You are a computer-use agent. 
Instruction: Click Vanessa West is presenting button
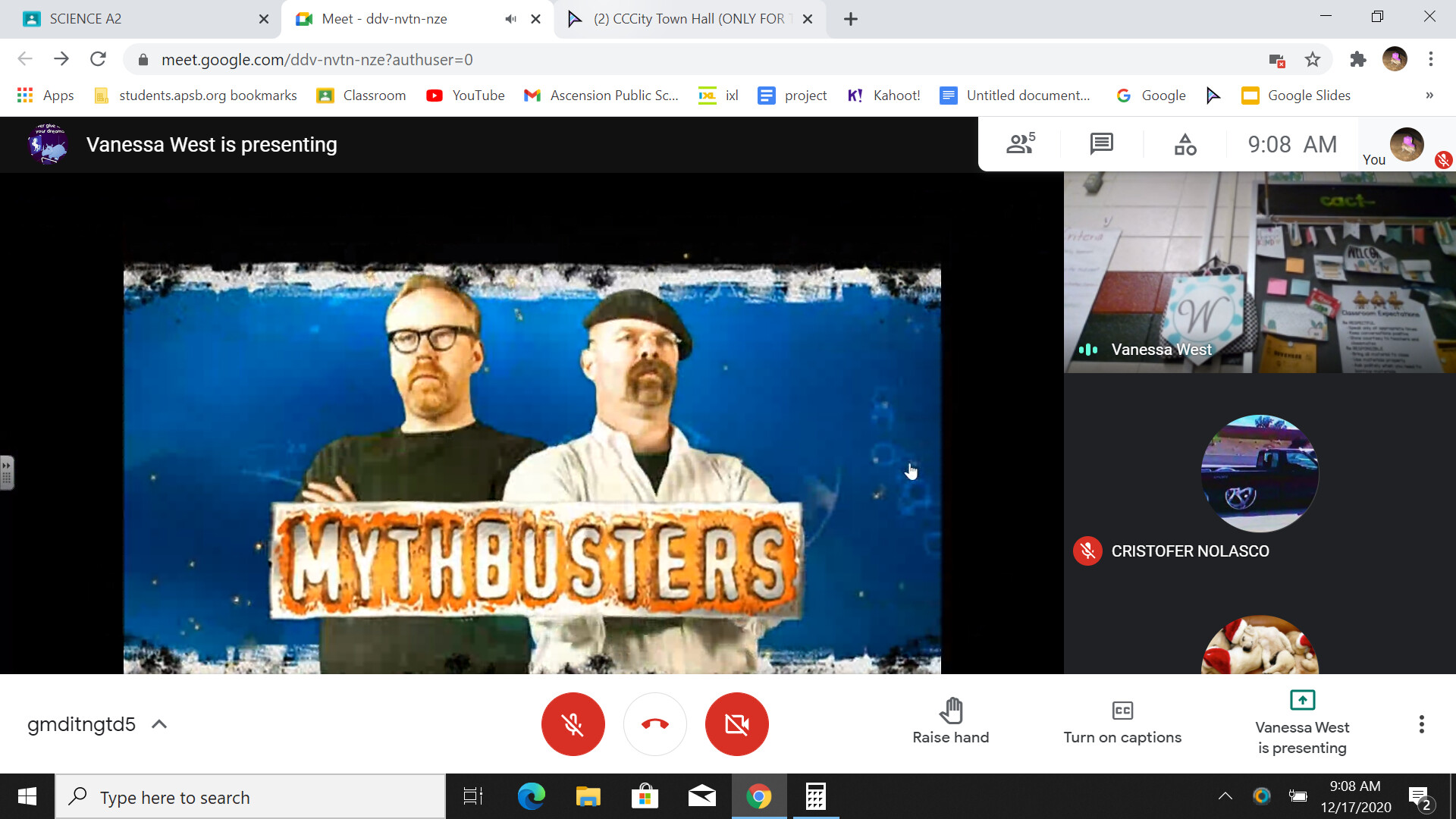pos(1302,723)
